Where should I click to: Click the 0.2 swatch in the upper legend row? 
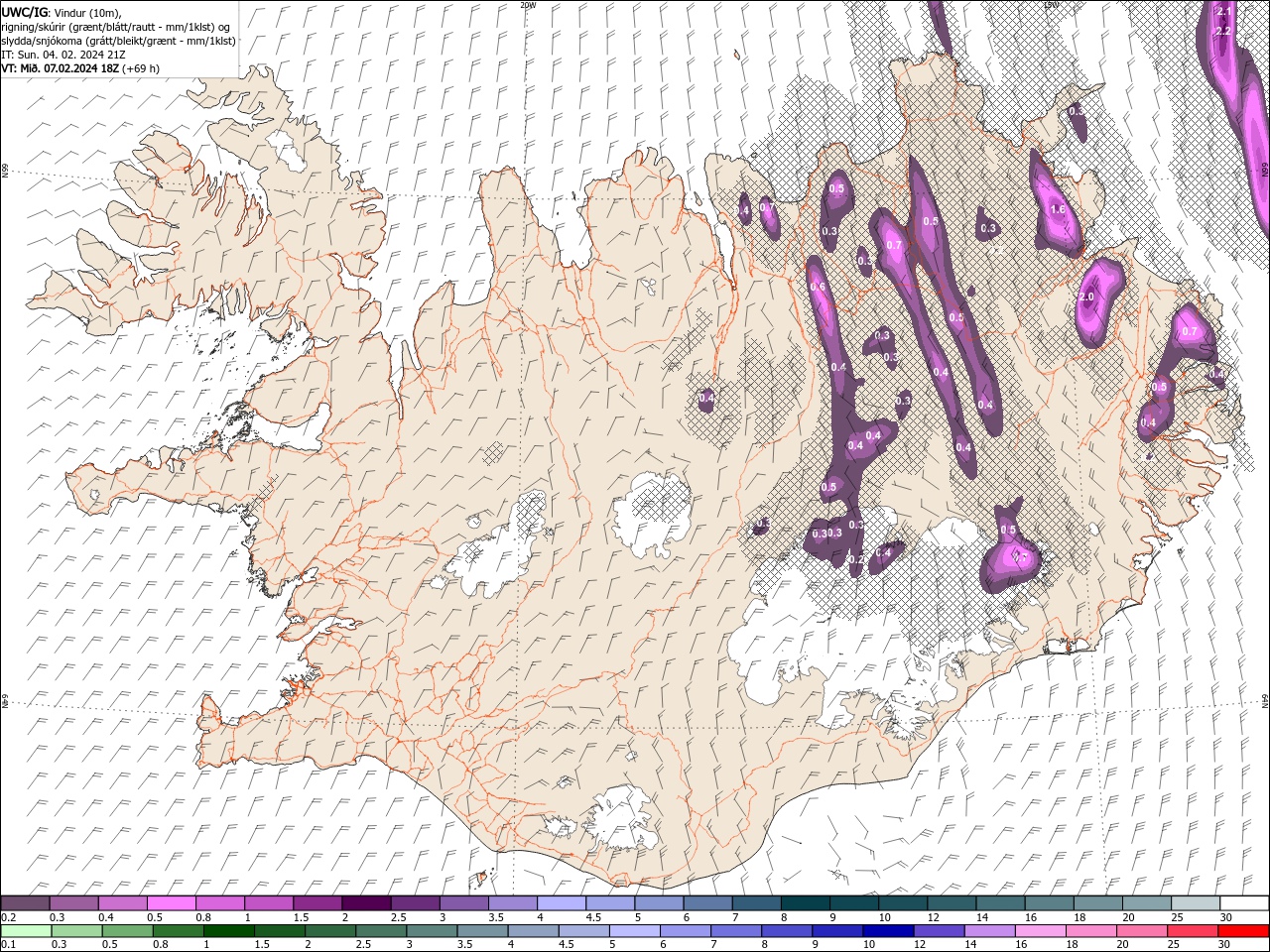tap(25, 903)
